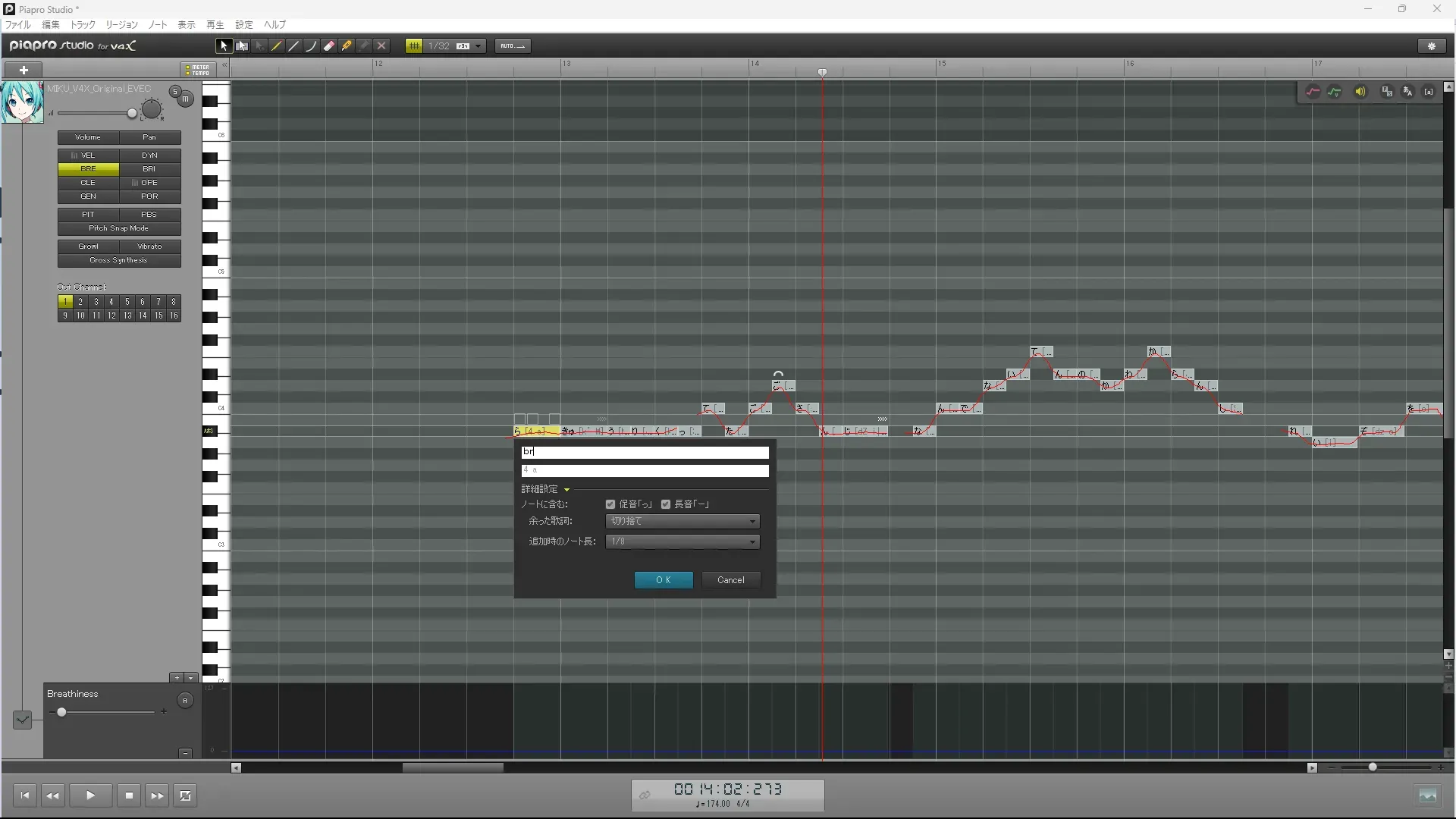
Task: Open the トラック menu
Action: click(83, 25)
